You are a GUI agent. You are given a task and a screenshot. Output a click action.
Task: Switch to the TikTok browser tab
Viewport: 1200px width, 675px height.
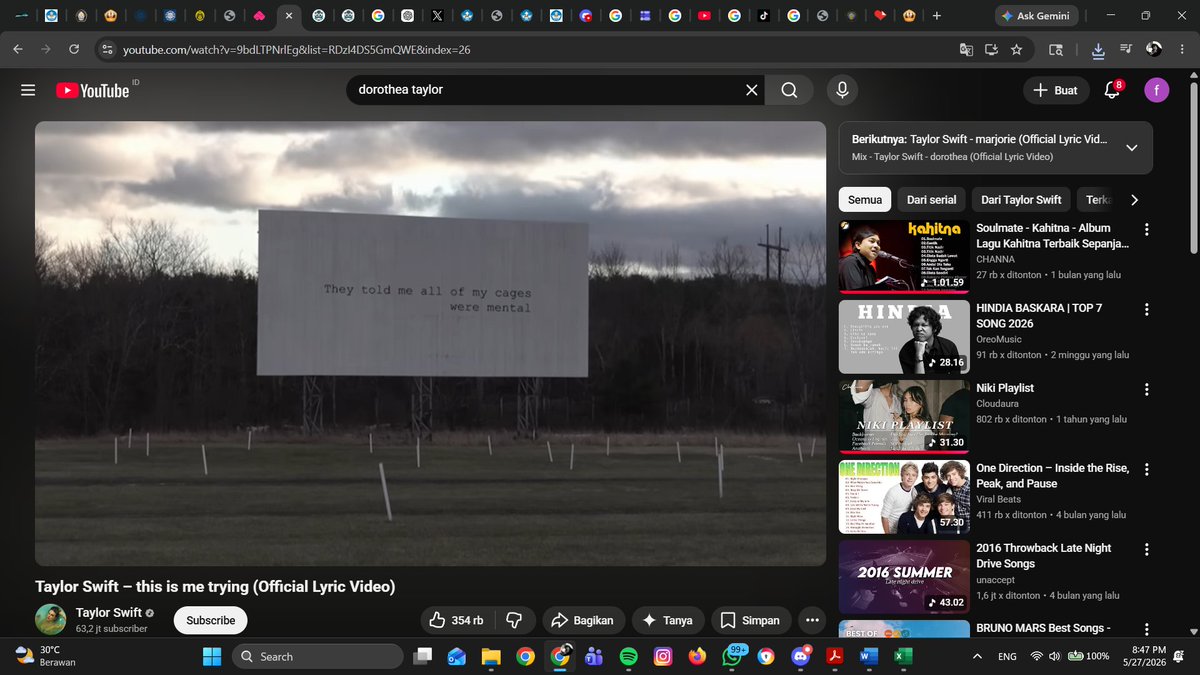point(763,16)
